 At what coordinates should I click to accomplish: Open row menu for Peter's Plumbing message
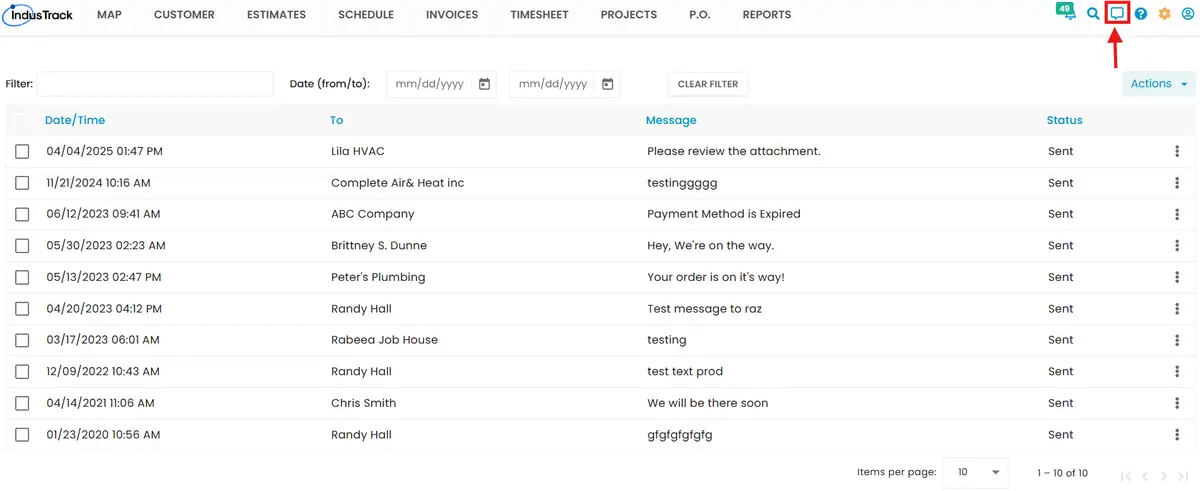(1177, 277)
